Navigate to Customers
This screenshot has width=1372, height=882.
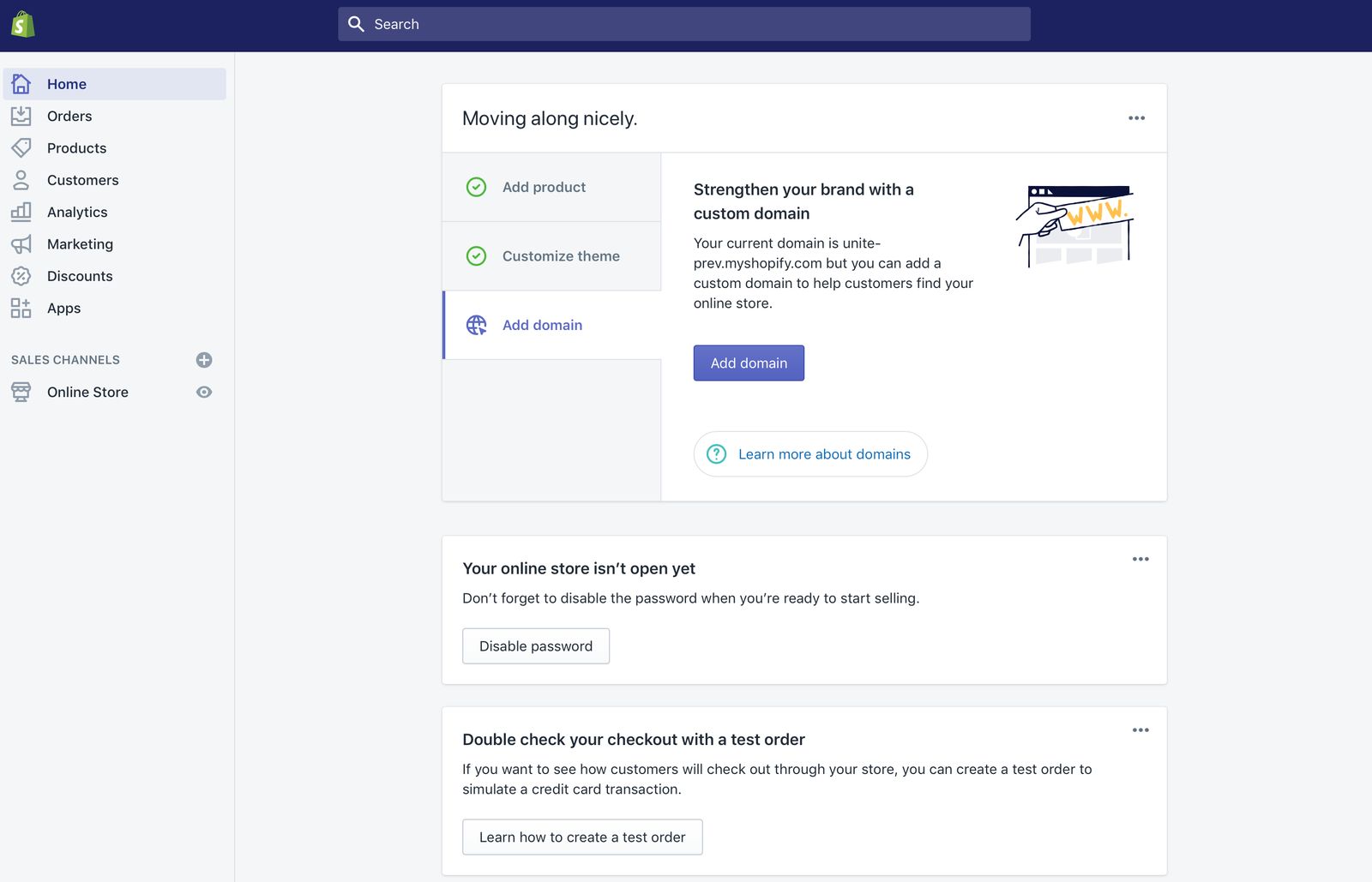pos(115,180)
